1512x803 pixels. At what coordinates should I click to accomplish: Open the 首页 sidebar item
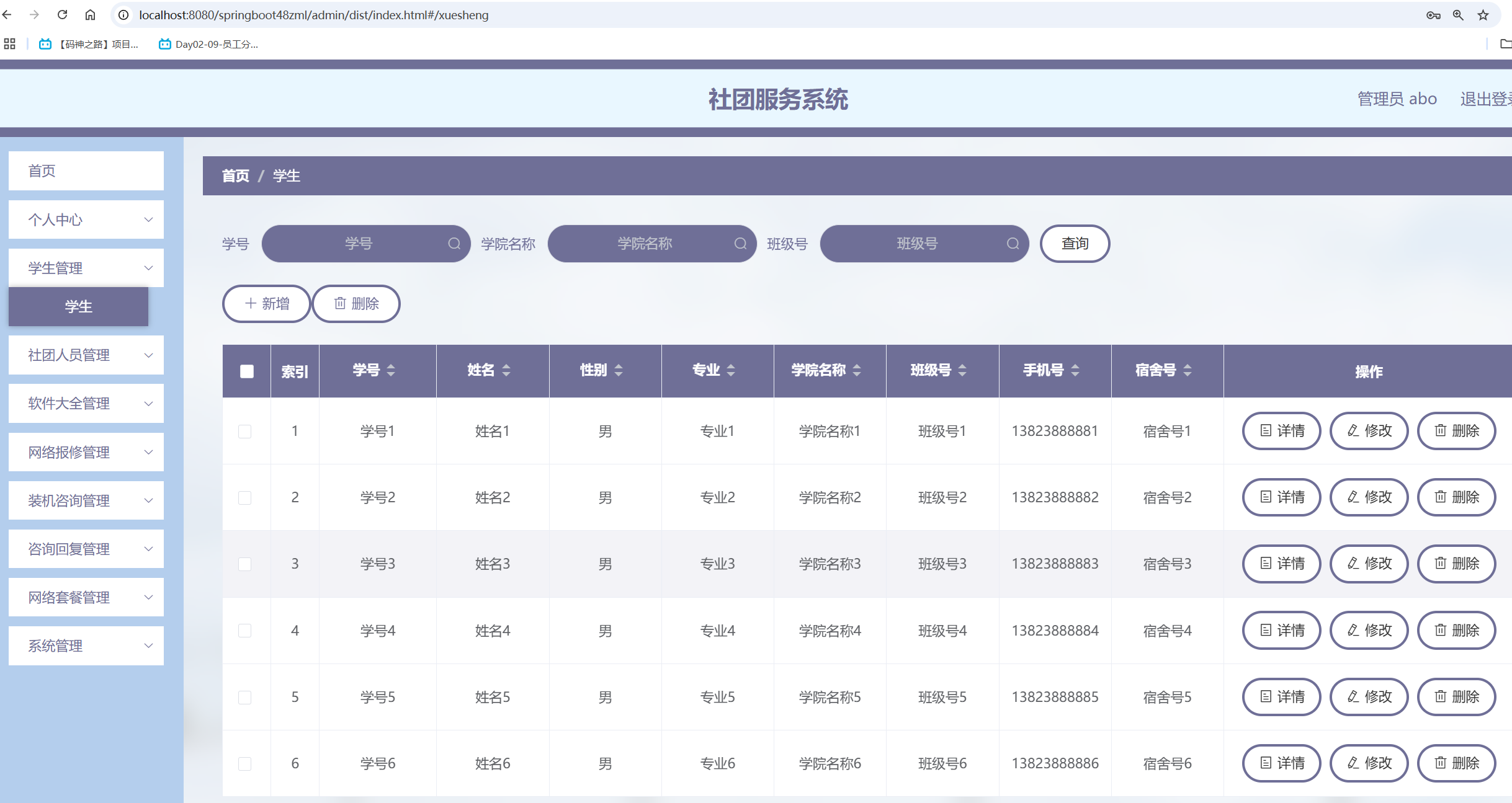pyautogui.click(x=86, y=171)
